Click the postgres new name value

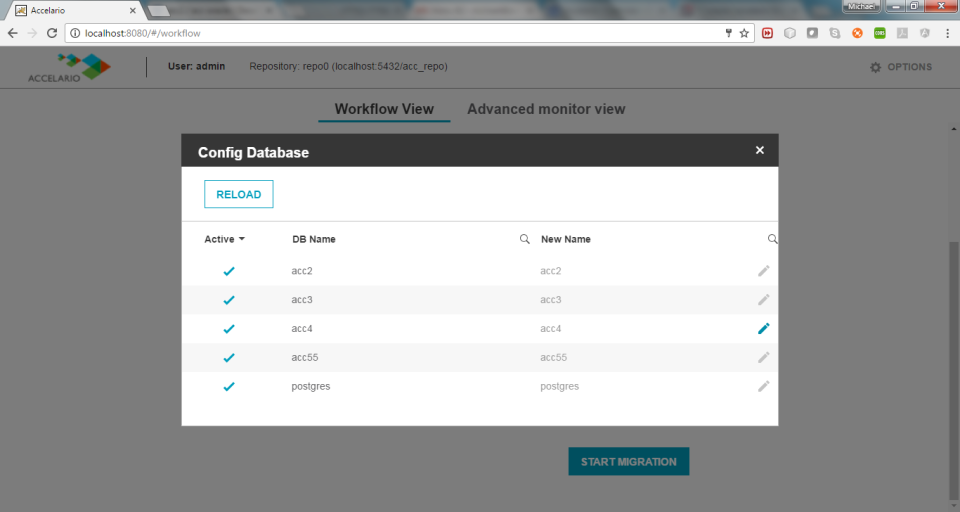click(x=560, y=386)
